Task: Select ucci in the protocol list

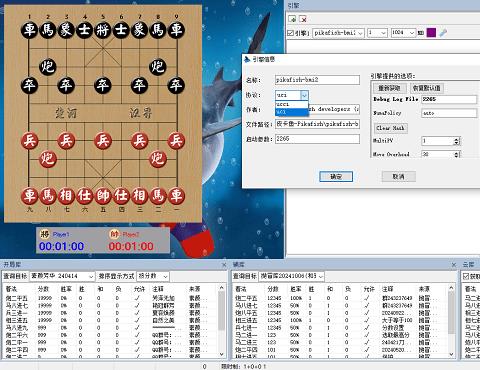Action: point(292,104)
